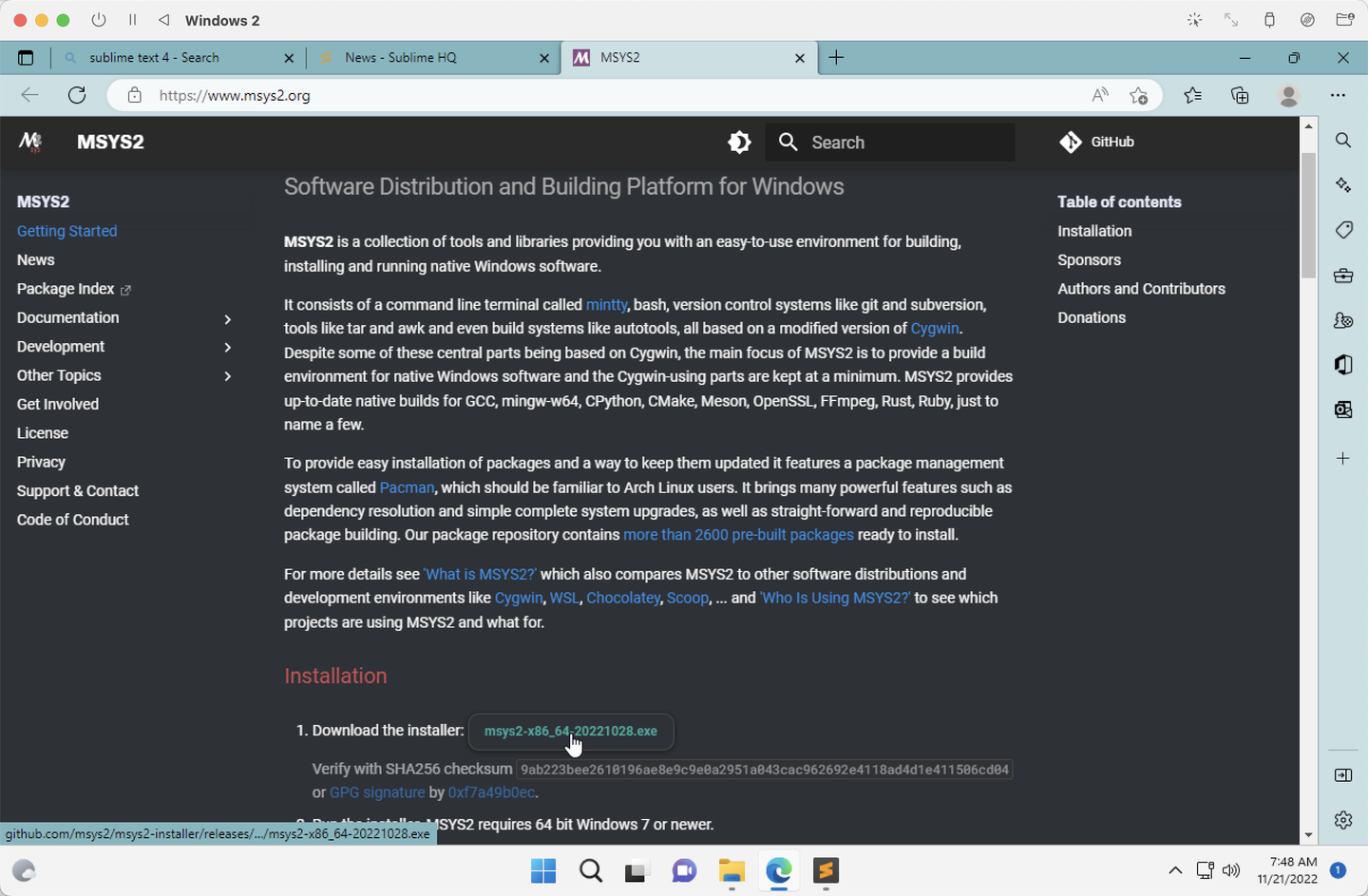Toggle the Edge sidebar panel visibility

click(1342, 775)
